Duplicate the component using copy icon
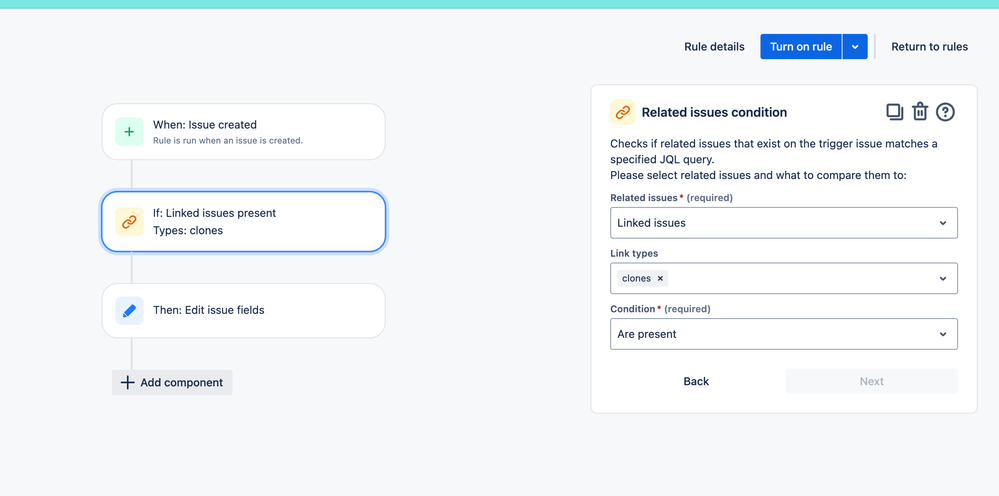 click(895, 112)
